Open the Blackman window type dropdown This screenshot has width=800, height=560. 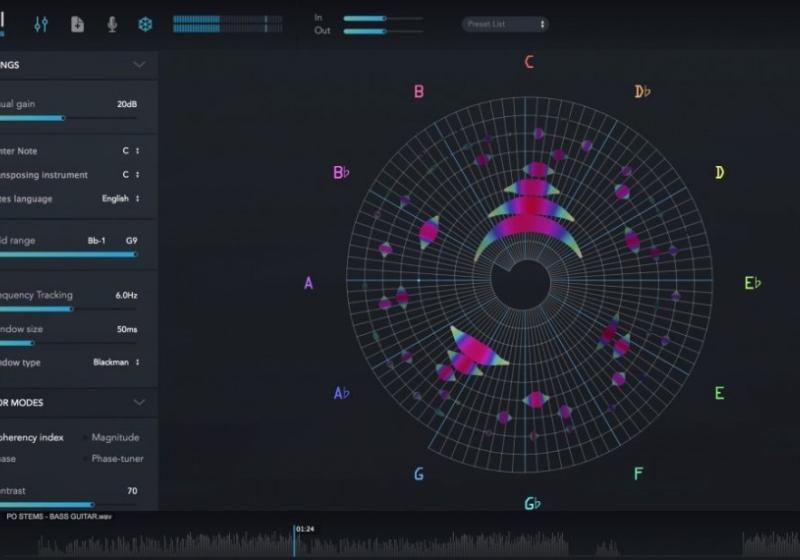tap(116, 362)
